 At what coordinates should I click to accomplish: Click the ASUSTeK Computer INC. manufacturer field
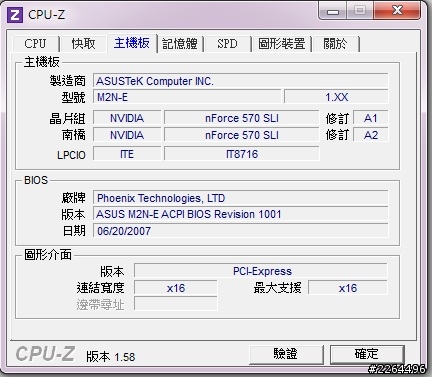(240, 81)
